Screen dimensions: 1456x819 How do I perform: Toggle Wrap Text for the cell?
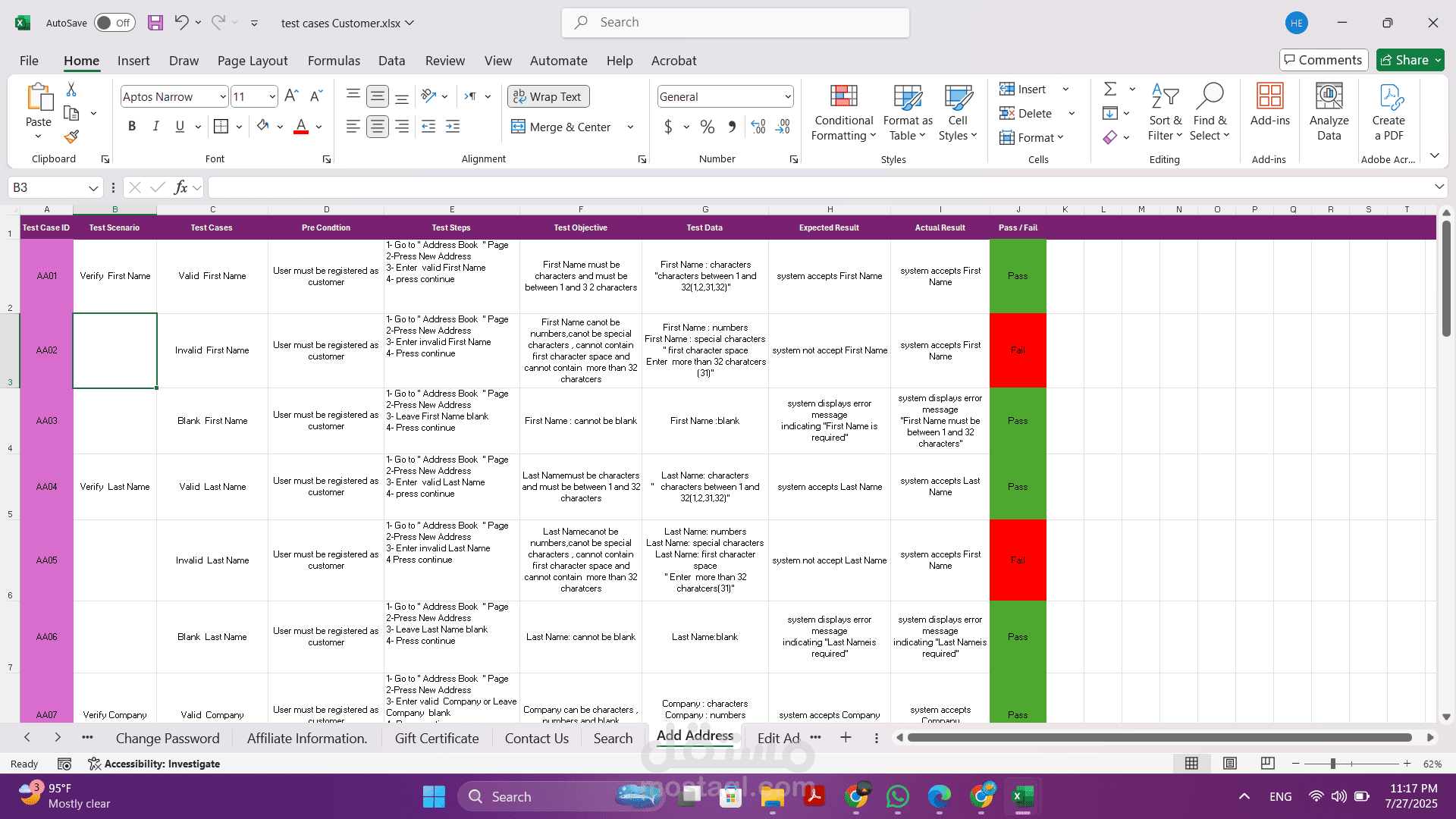pyautogui.click(x=548, y=96)
